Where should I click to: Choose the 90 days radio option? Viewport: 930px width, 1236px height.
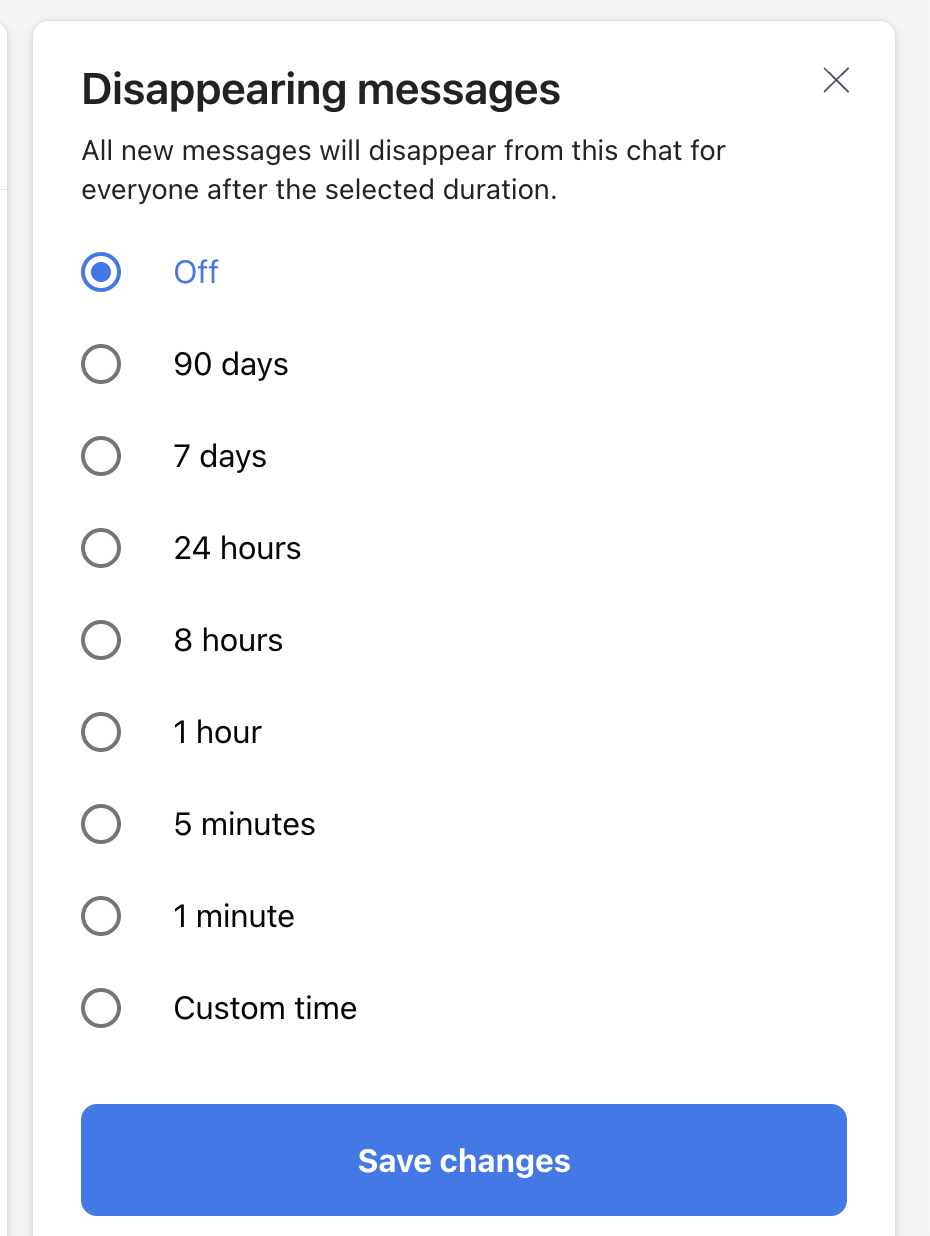tap(101, 364)
